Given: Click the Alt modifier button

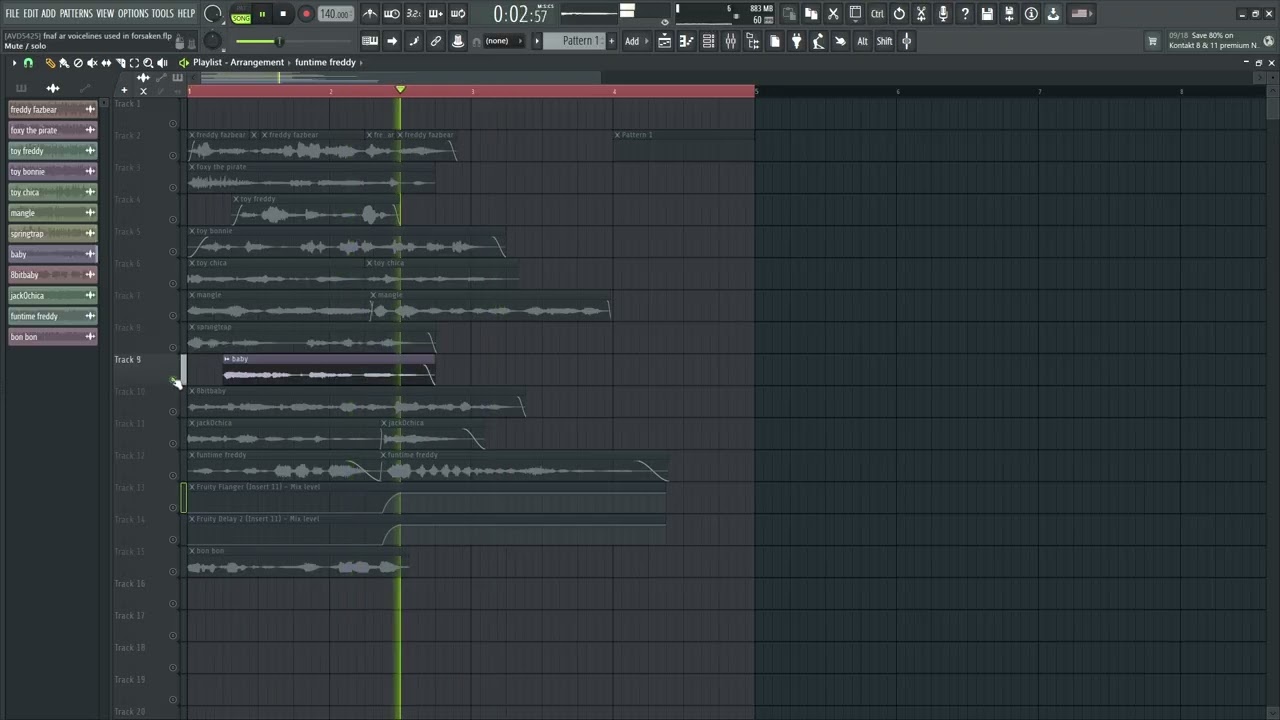Looking at the screenshot, I should 862,41.
